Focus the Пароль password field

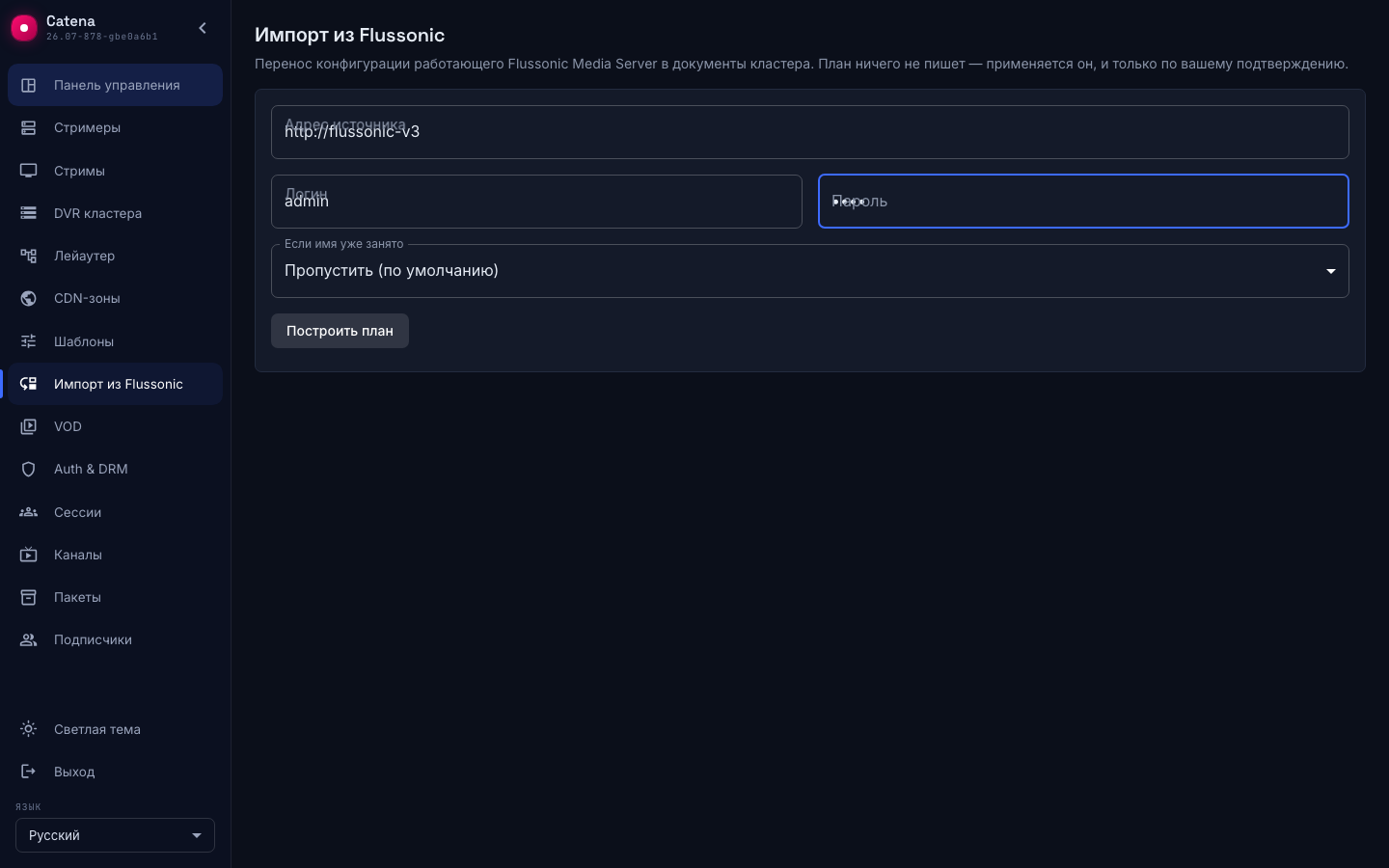coord(1083,202)
